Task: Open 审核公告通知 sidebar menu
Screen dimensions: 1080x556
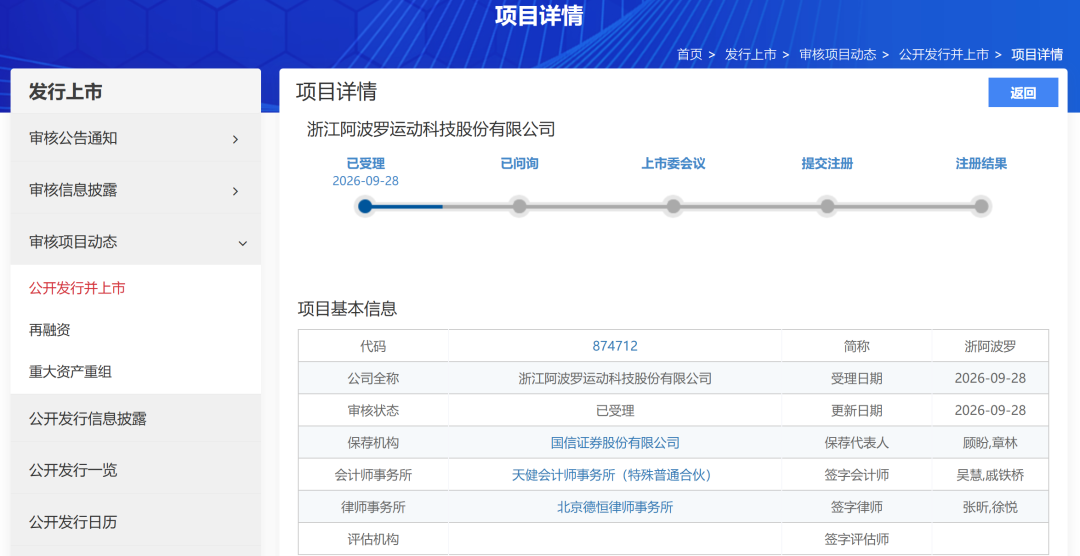Action: click(136, 138)
